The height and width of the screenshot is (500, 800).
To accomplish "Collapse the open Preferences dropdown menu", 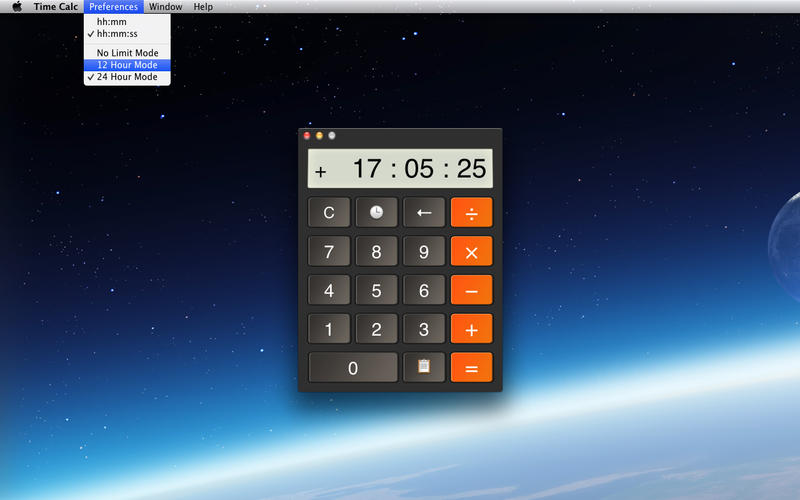I will pyautogui.click(x=113, y=7).
